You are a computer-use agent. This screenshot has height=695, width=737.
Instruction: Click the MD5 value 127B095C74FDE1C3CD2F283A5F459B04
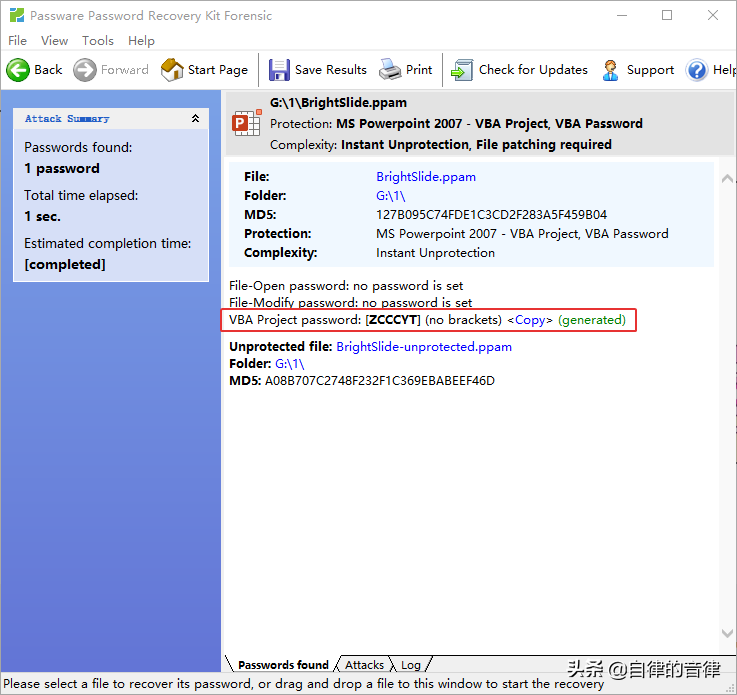coord(491,215)
